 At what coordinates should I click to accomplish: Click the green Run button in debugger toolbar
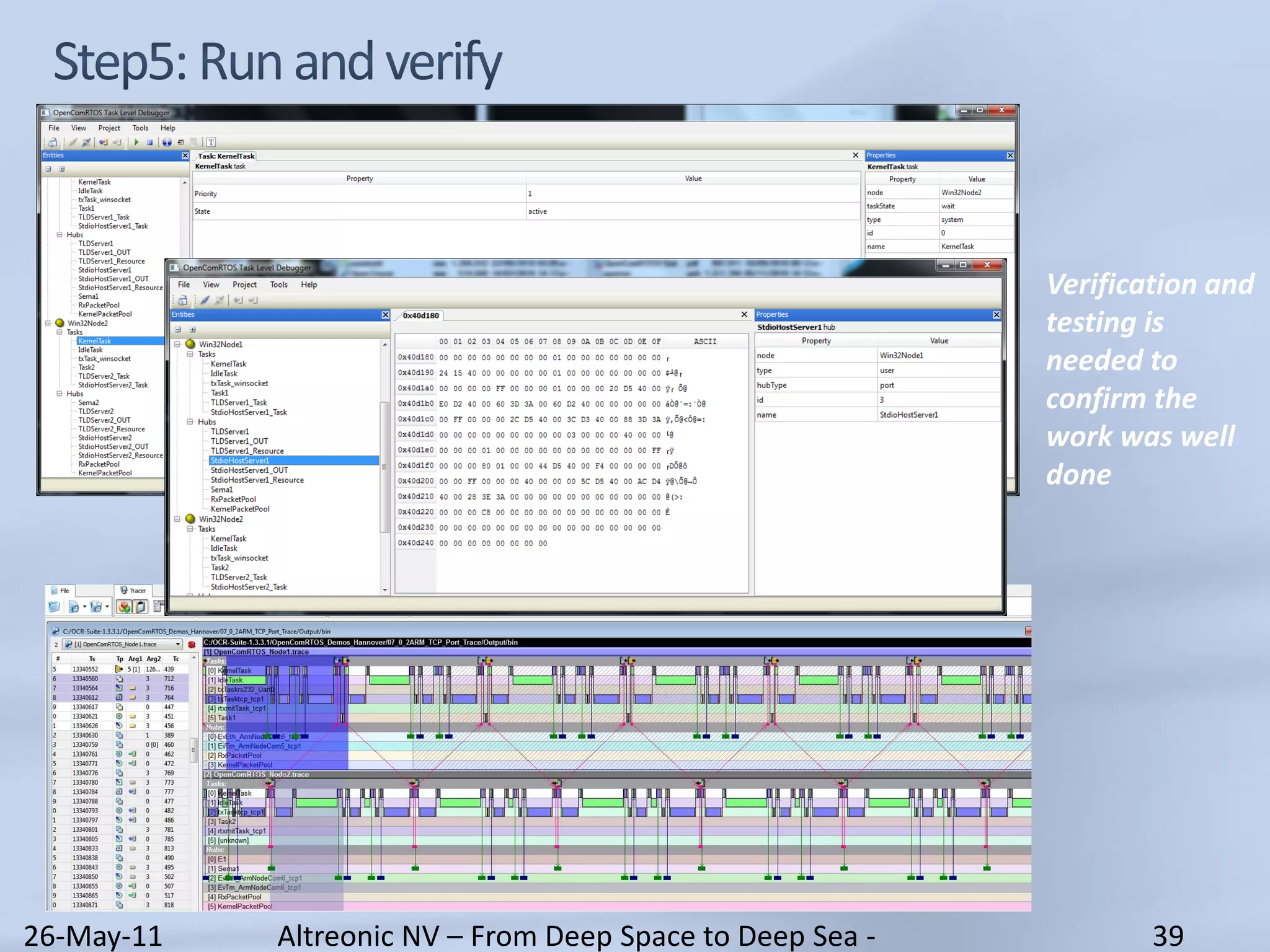[136, 142]
